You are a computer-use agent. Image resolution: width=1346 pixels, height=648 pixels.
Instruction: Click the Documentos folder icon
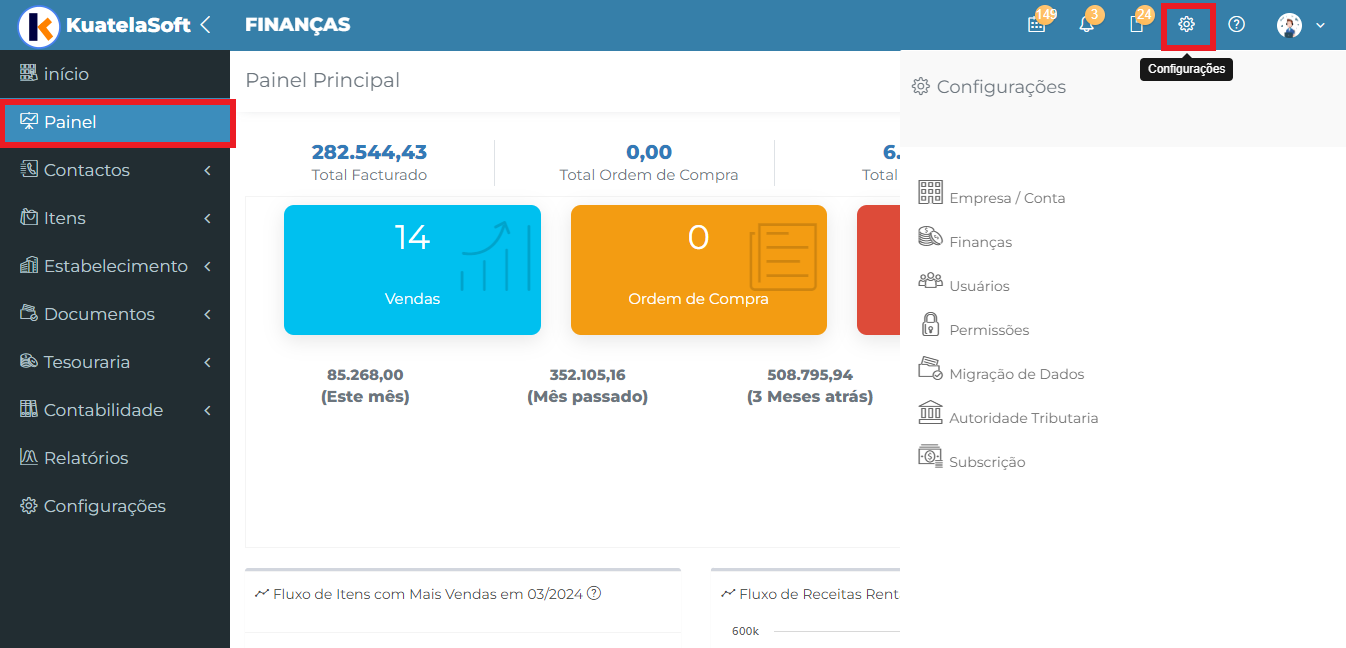click(x=29, y=313)
